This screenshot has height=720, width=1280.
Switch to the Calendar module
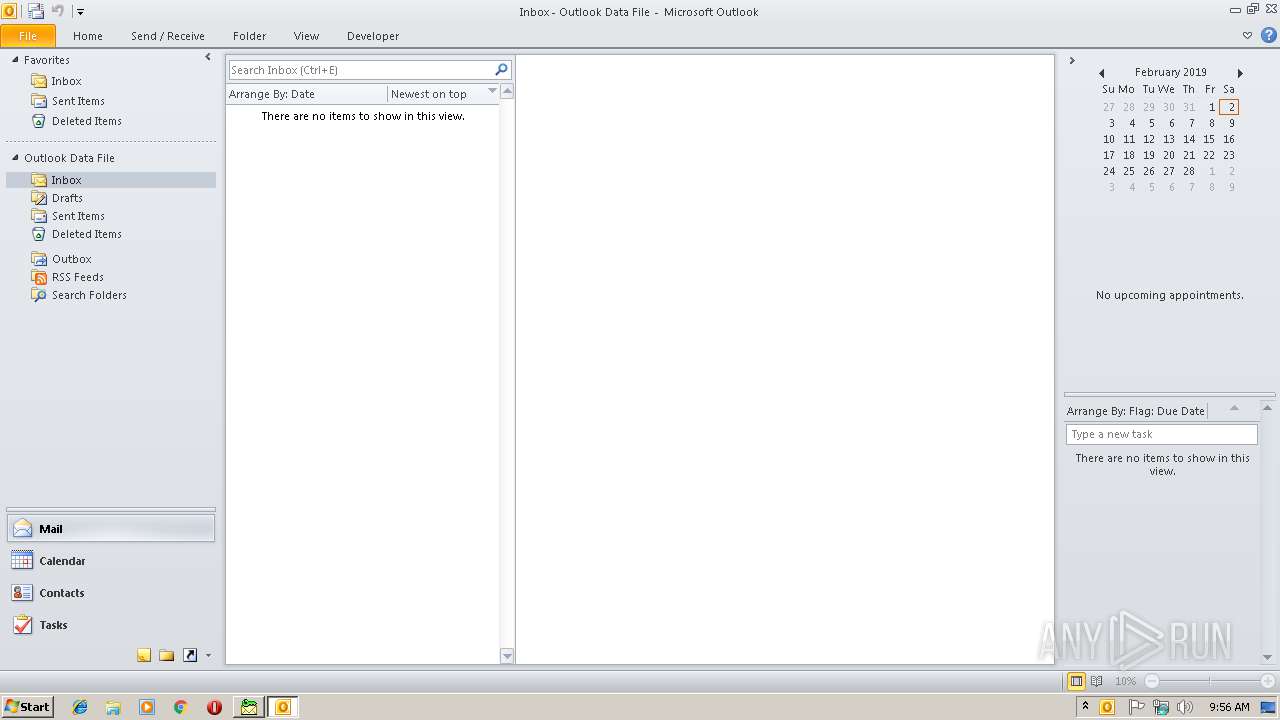[111, 561]
